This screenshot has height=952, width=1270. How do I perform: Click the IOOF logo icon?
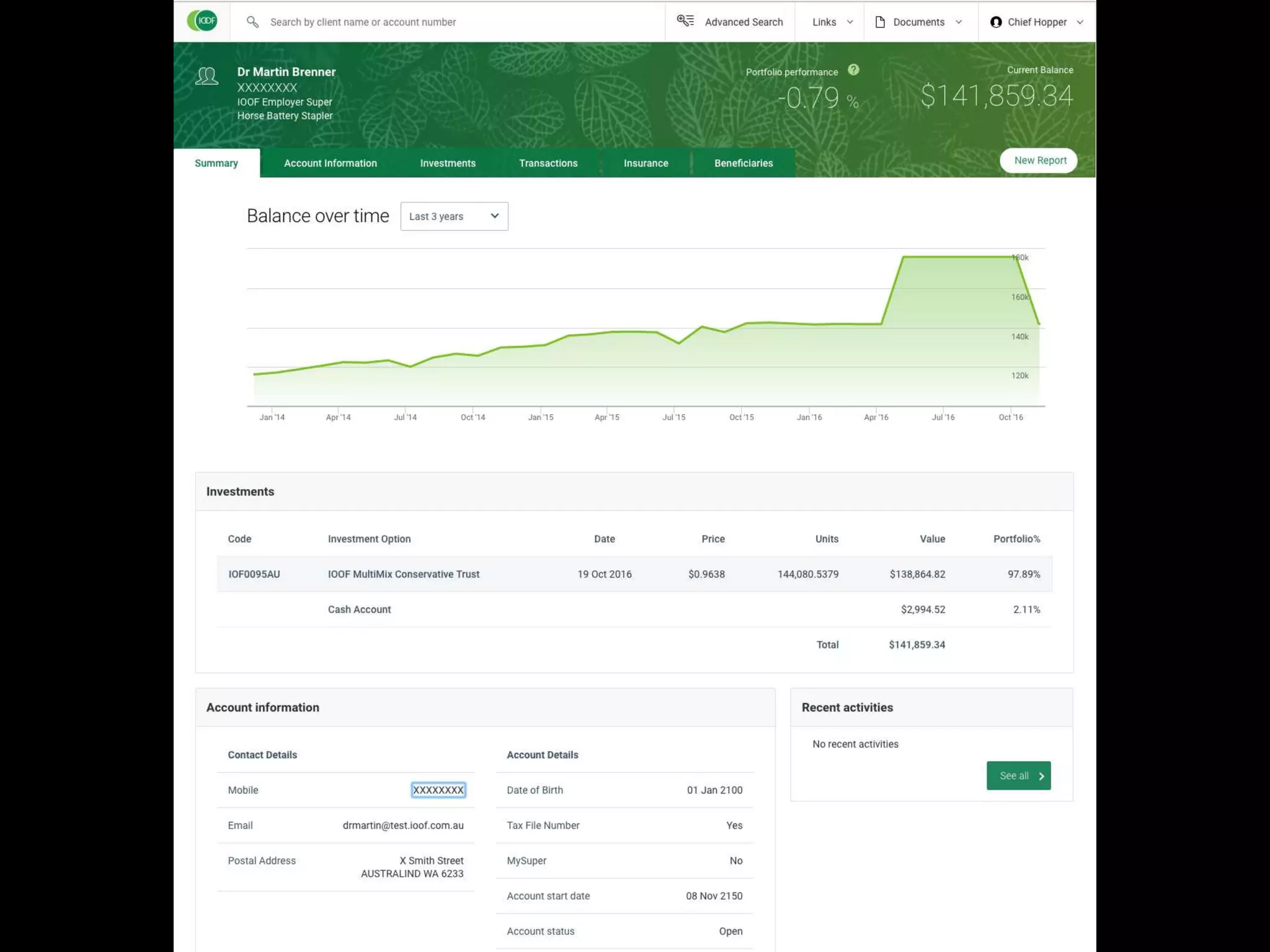[202, 21]
